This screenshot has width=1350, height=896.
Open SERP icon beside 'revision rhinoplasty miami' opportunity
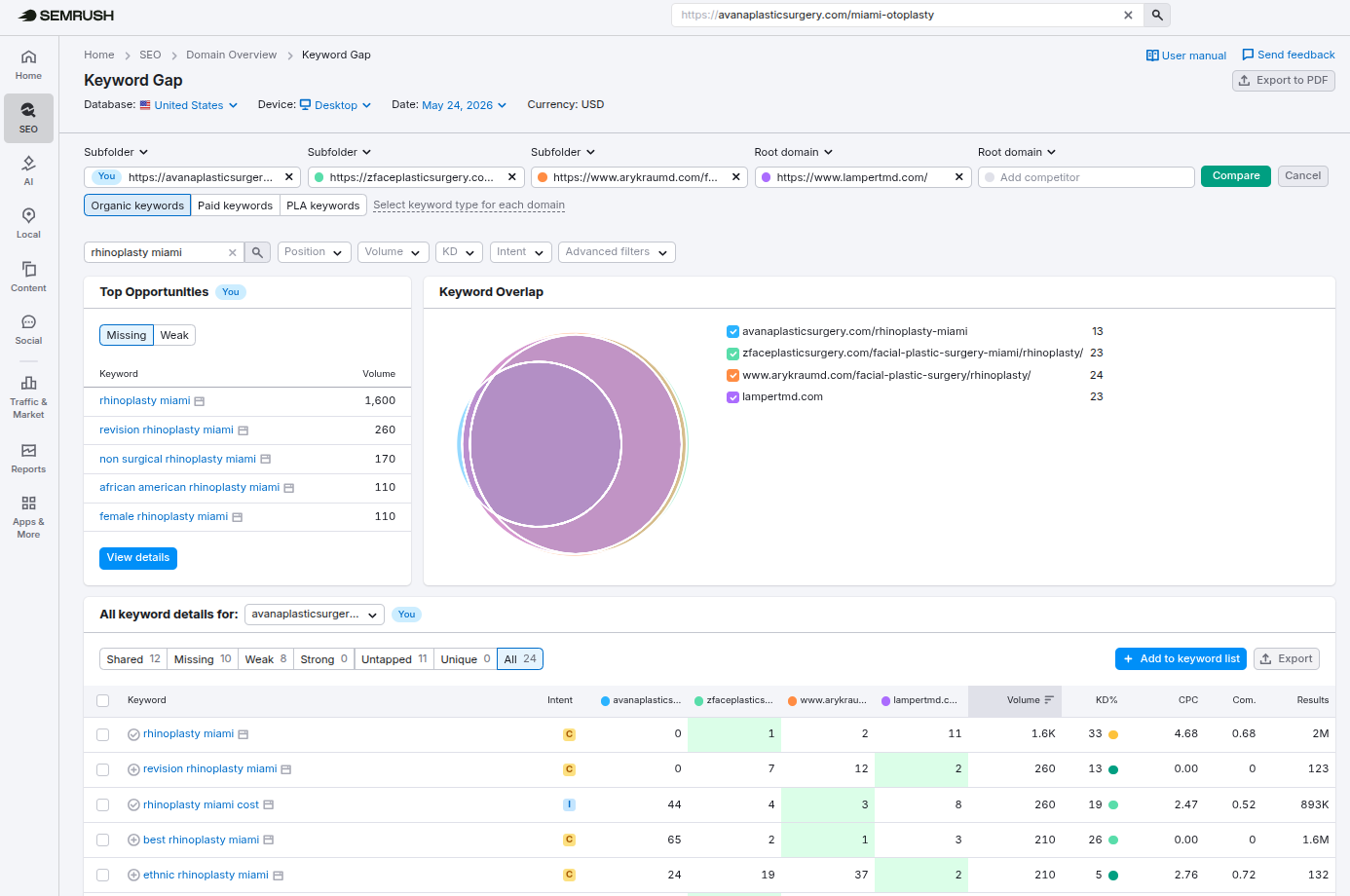tap(244, 430)
